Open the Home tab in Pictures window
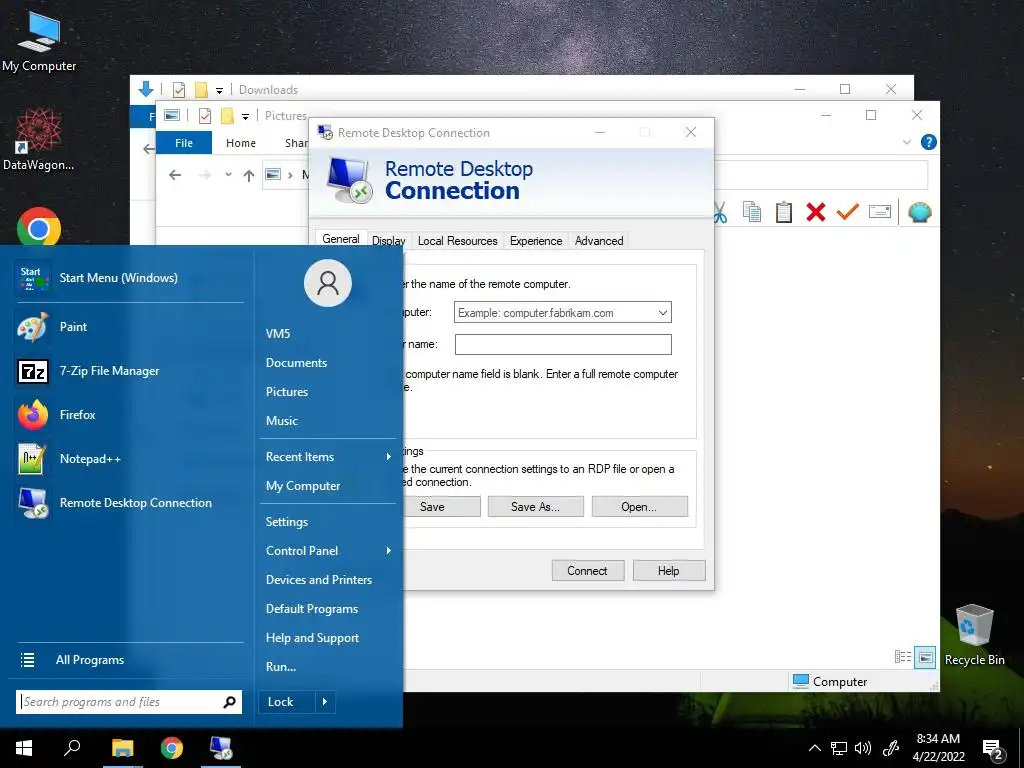Image resolution: width=1024 pixels, height=768 pixels. pyautogui.click(x=241, y=142)
